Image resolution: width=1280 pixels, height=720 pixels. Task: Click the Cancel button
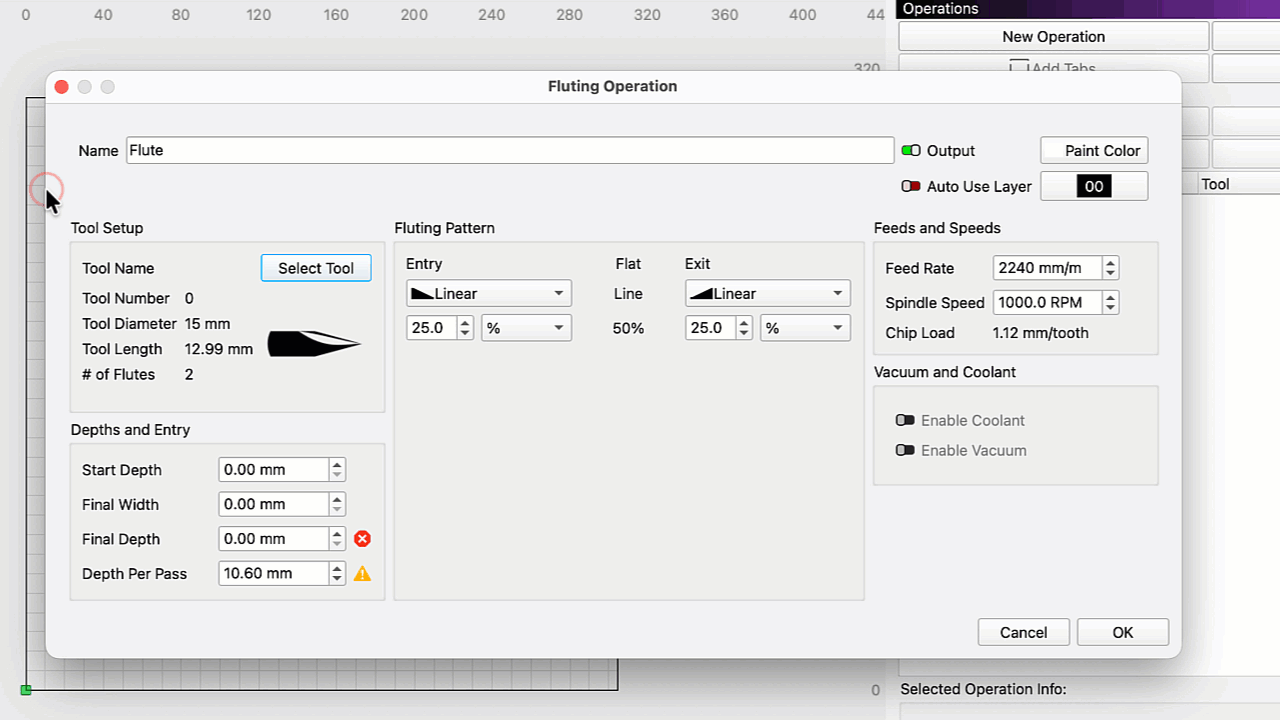(1023, 632)
